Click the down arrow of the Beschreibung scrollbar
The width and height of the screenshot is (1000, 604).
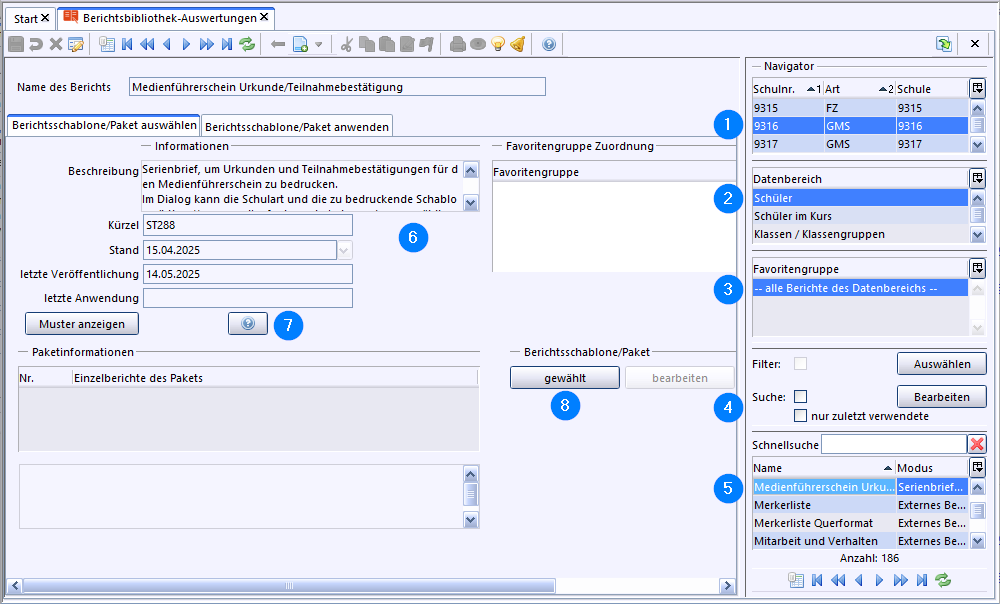click(471, 203)
